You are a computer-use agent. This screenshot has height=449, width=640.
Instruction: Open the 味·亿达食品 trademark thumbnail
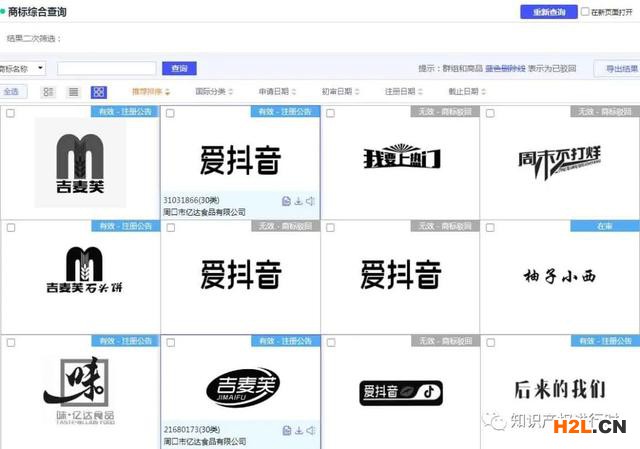pos(80,391)
